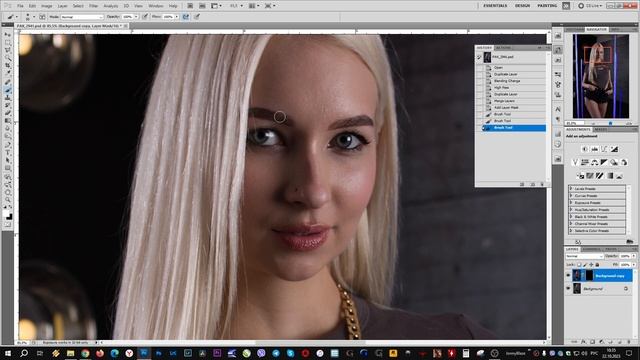The width and height of the screenshot is (640, 360).
Task: Toggle history brush source for the snapshot
Action: [x=479, y=57]
